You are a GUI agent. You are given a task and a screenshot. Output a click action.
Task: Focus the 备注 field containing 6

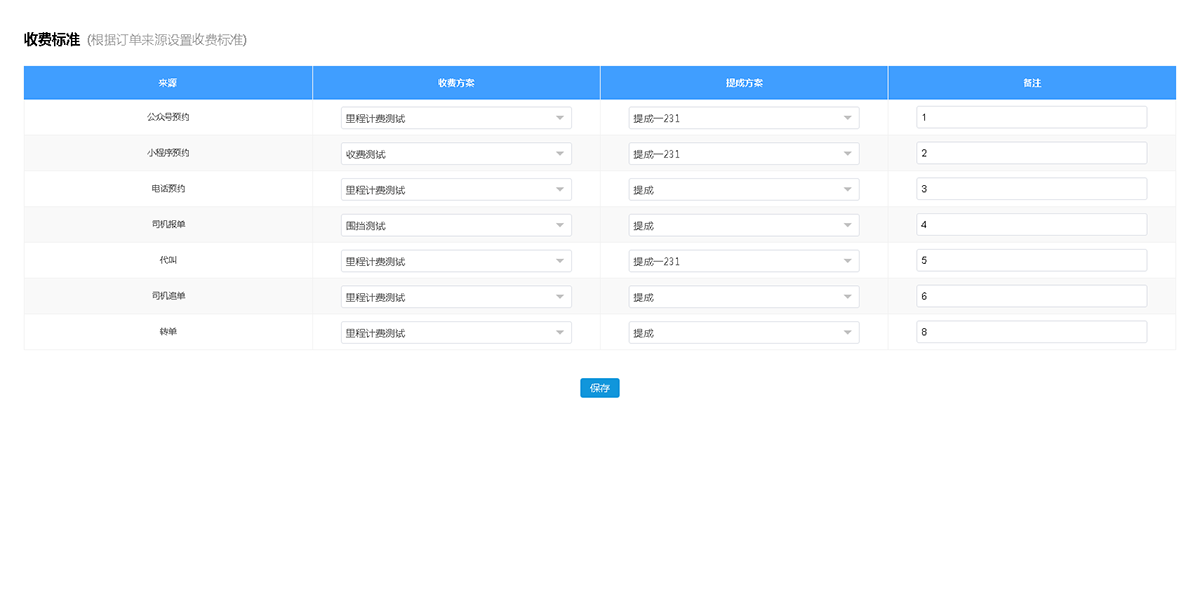click(x=1031, y=297)
